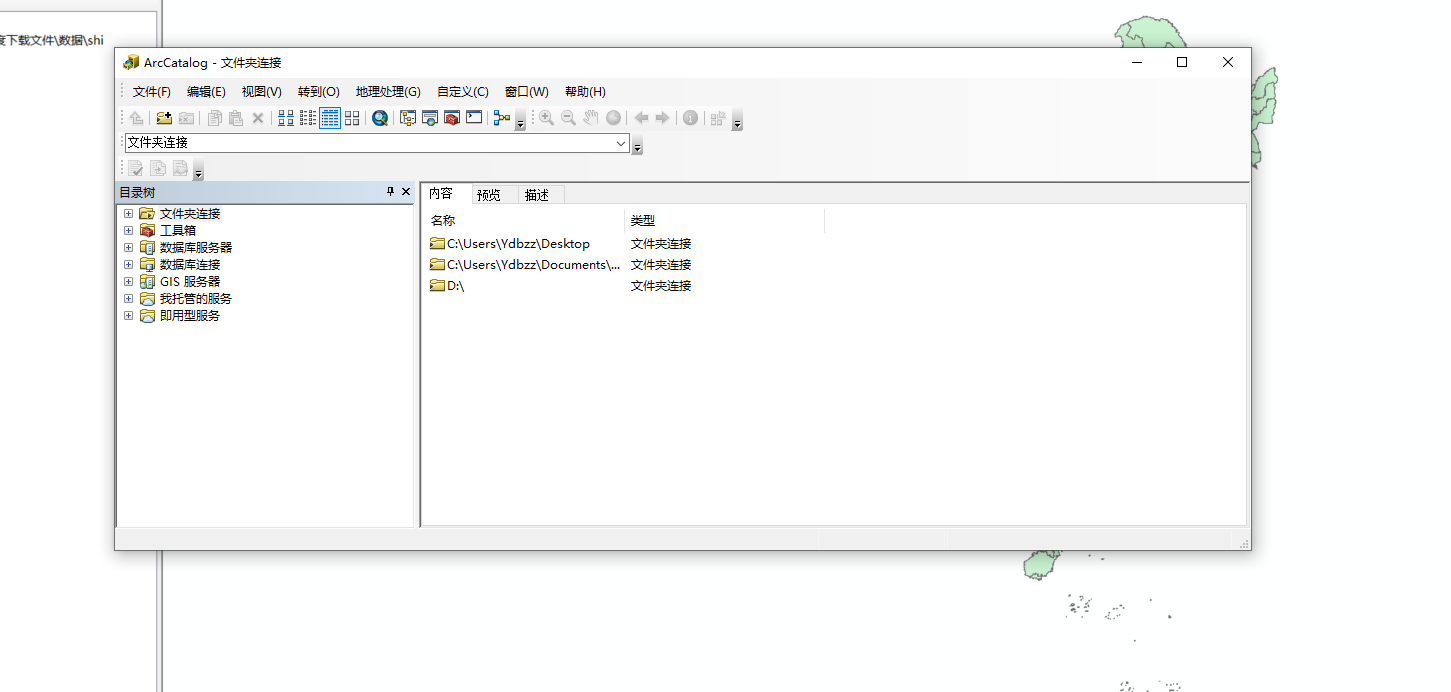Click the Identify information icon
Image resolution: width=1451 pixels, height=692 pixels.
coord(690,117)
